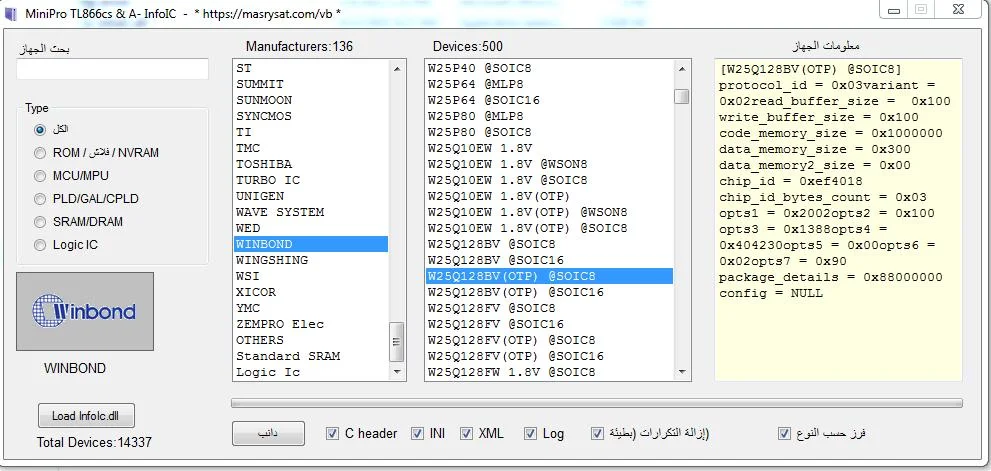This screenshot has width=991, height=471.
Task: Click the device search input field
Action: point(112,69)
